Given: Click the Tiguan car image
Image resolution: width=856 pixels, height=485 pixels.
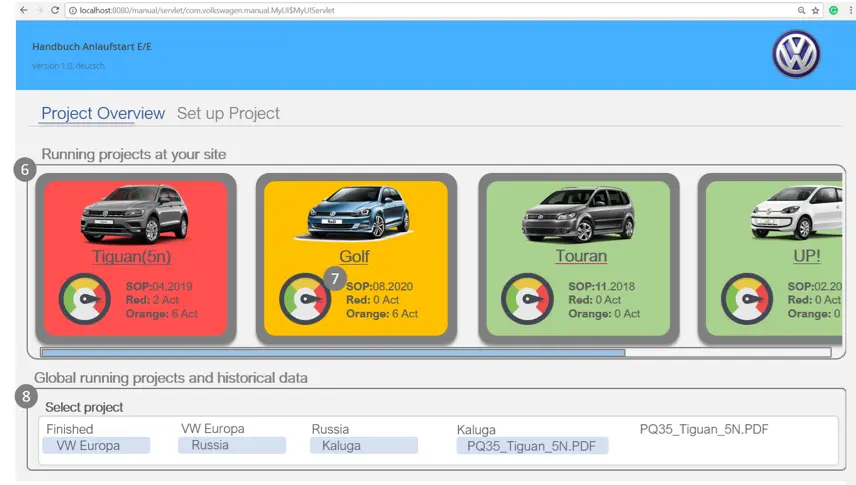Looking at the screenshot, I should [x=135, y=214].
